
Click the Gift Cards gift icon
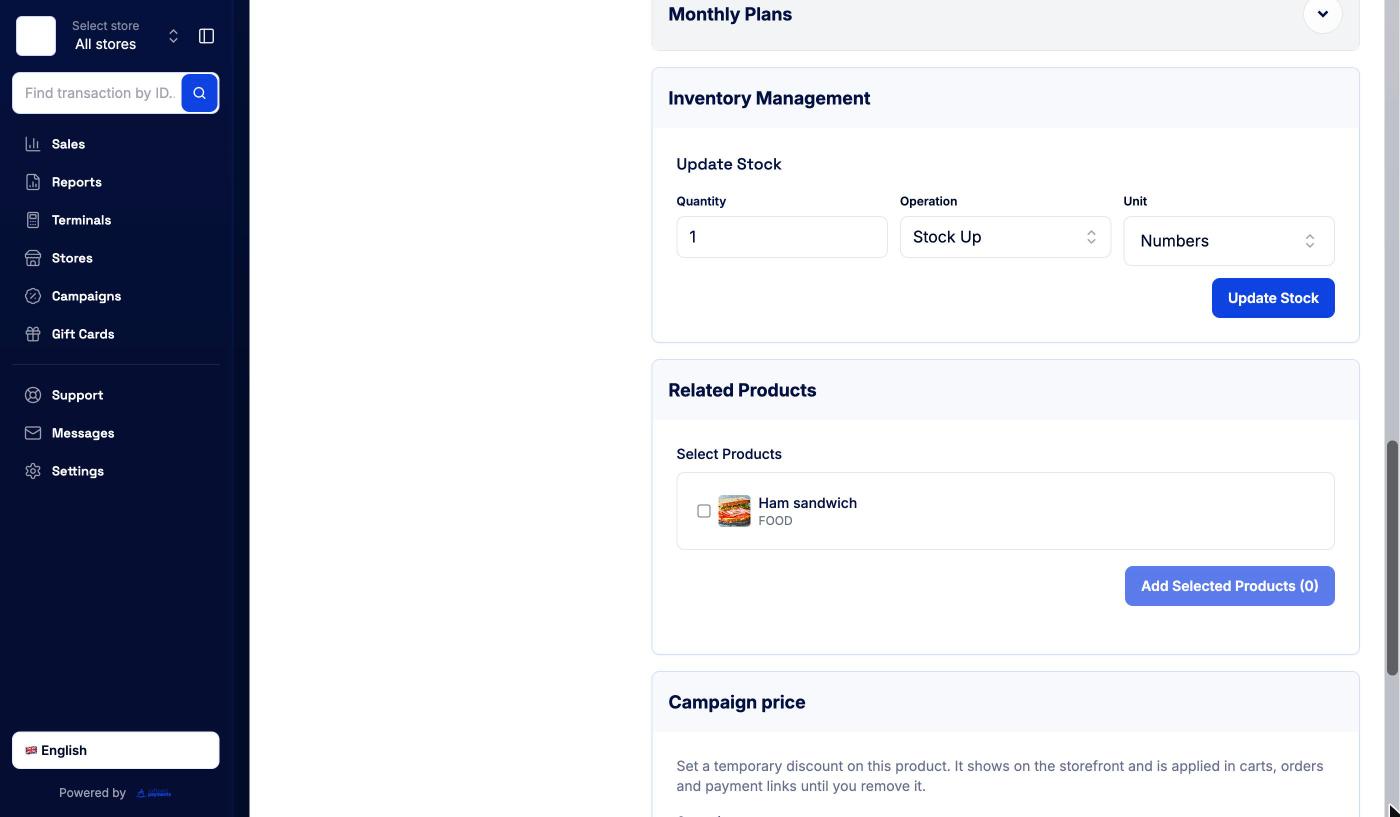point(33,334)
